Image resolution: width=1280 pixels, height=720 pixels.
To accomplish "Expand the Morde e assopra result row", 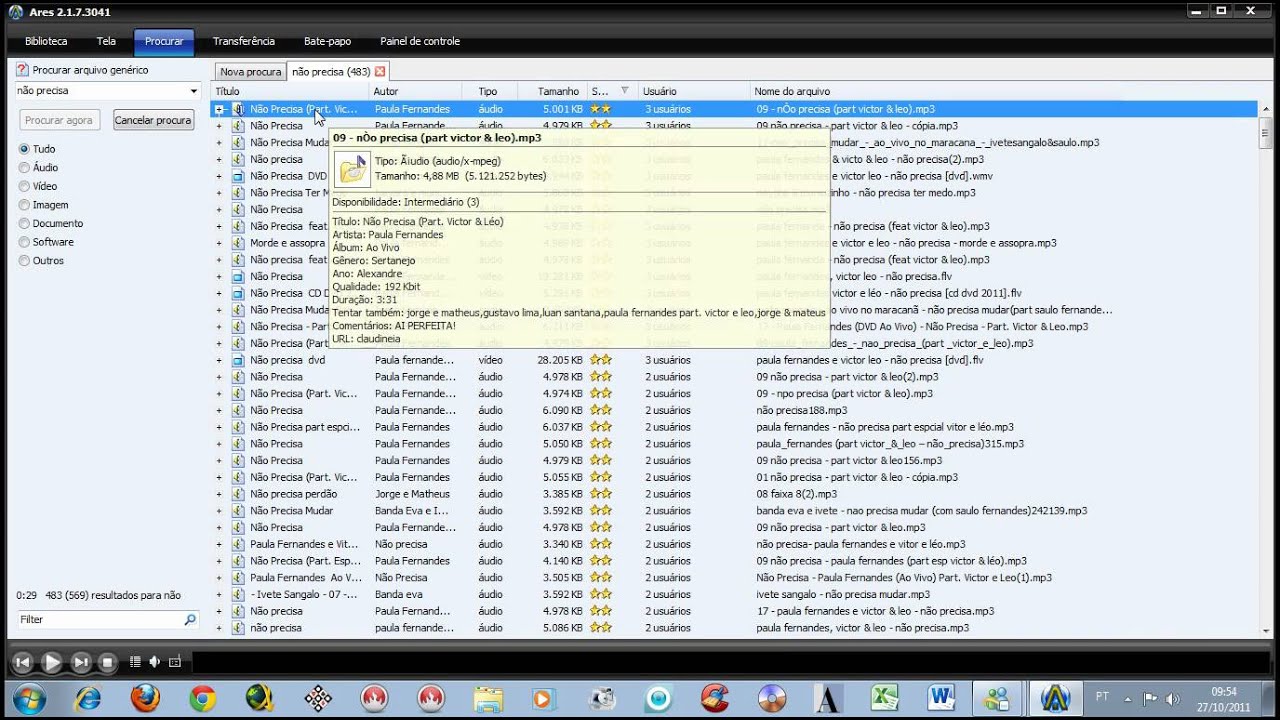I will [219, 243].
